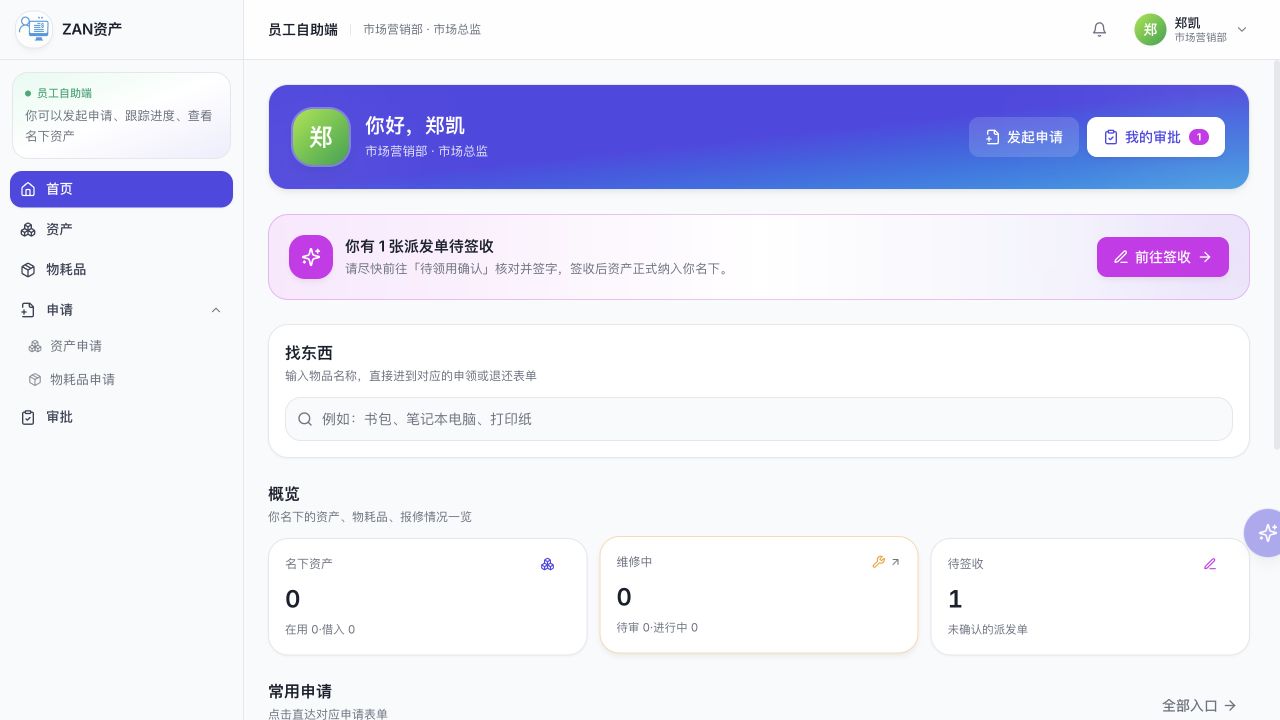
Task: Click the 名下资产 card icon
Action: point(547,564)
